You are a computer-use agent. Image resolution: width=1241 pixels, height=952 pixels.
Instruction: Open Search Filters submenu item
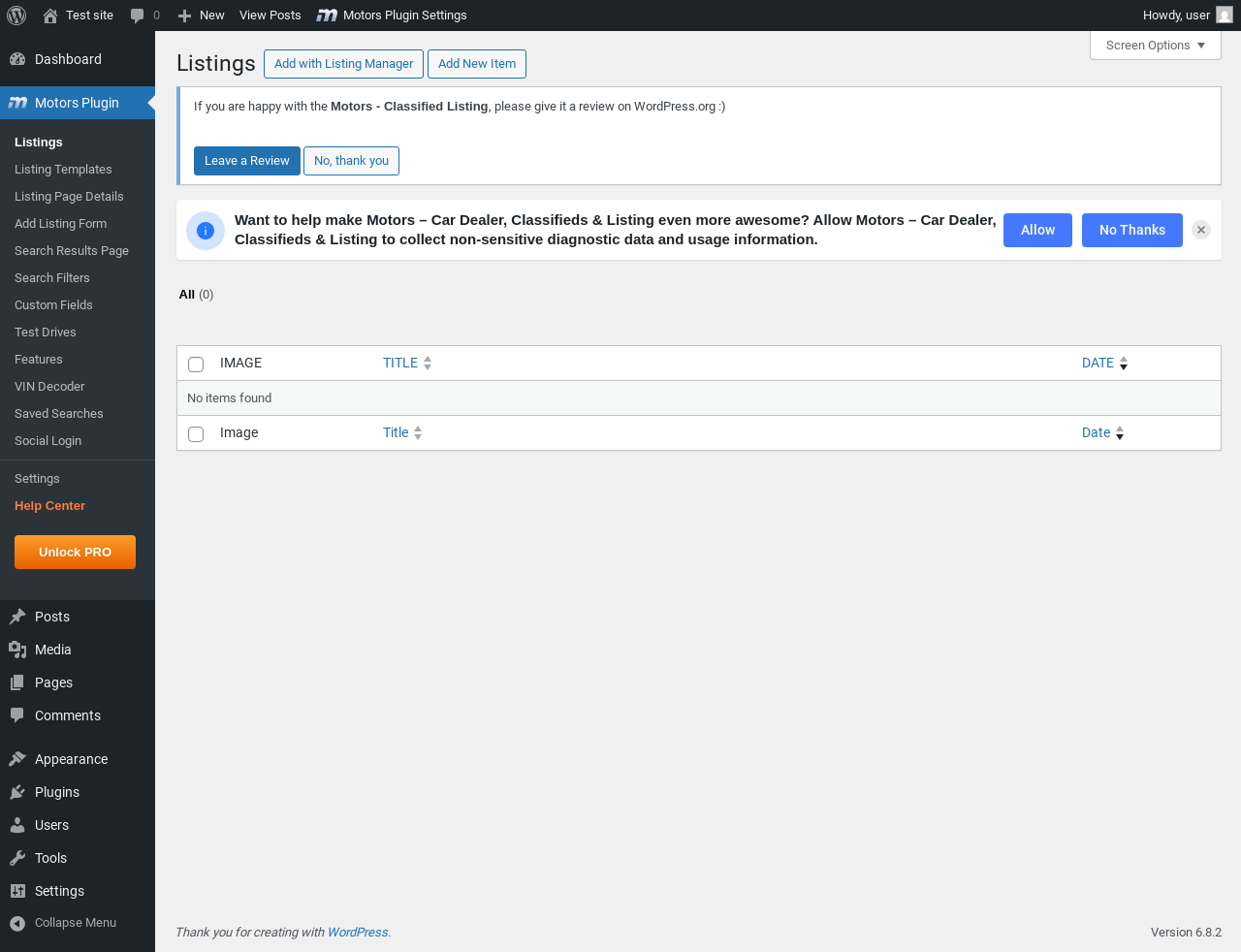click(x=78, y=278)
